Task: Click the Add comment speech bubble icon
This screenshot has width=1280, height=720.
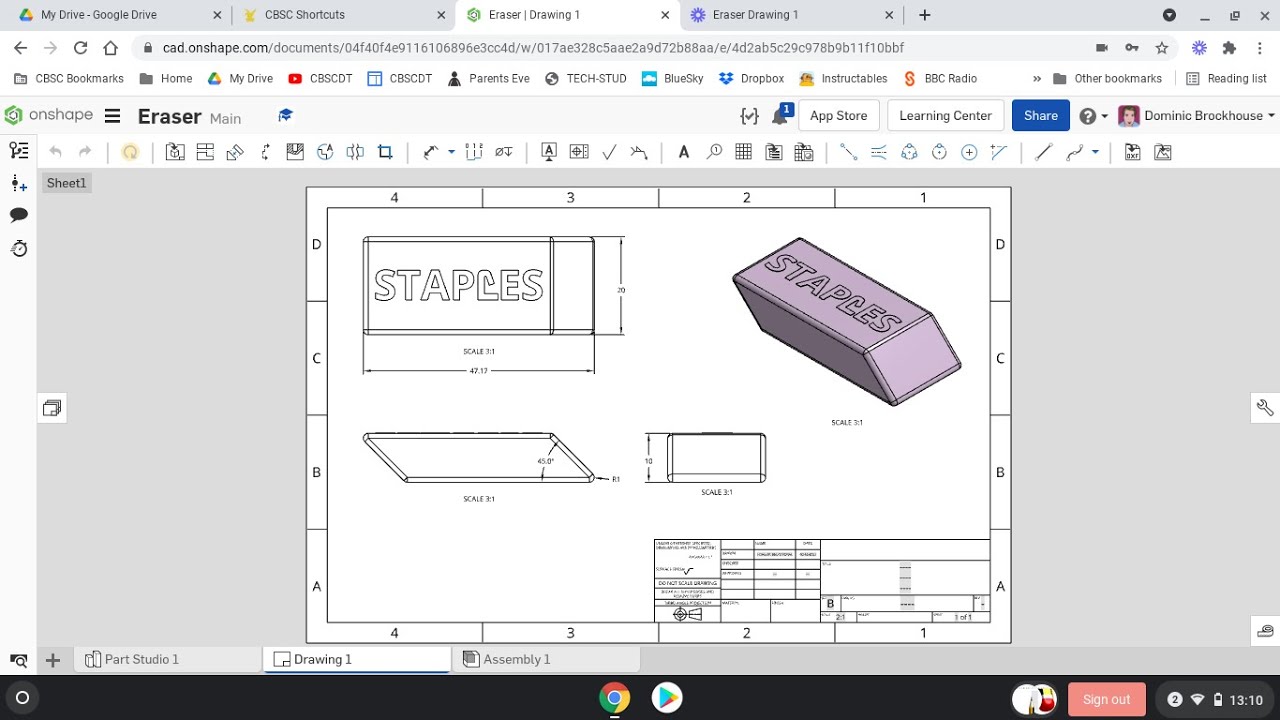Action: click(19, 215)
